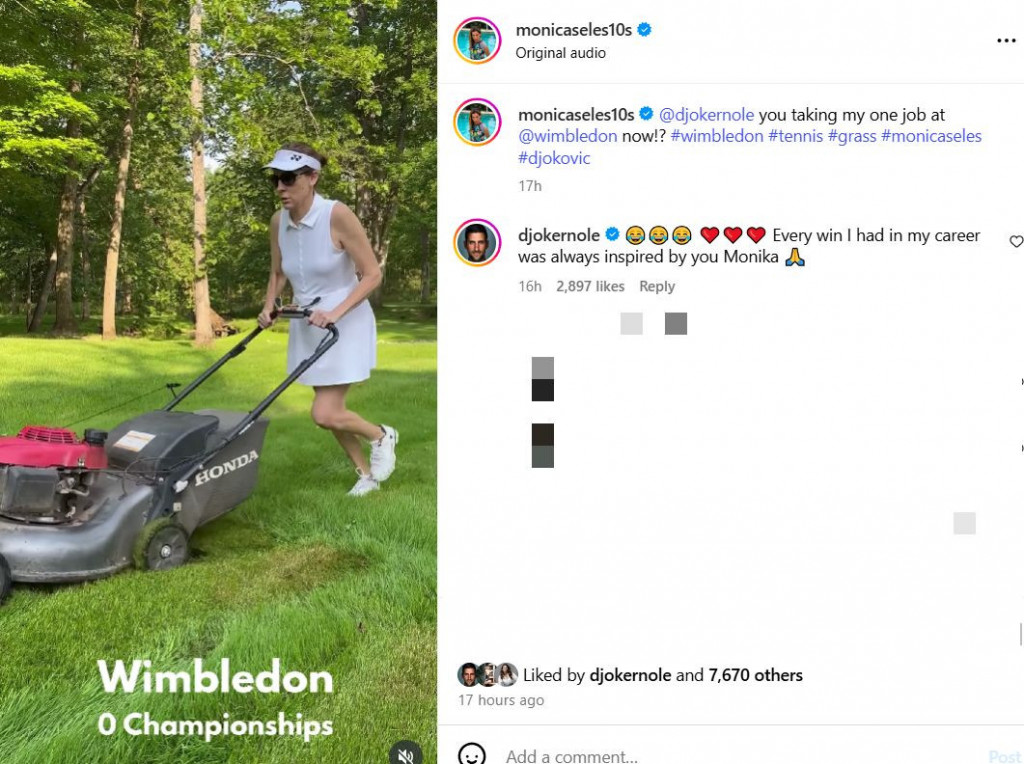
Task: Open the #djokovic hashtag
Action: tap(554, 157)
